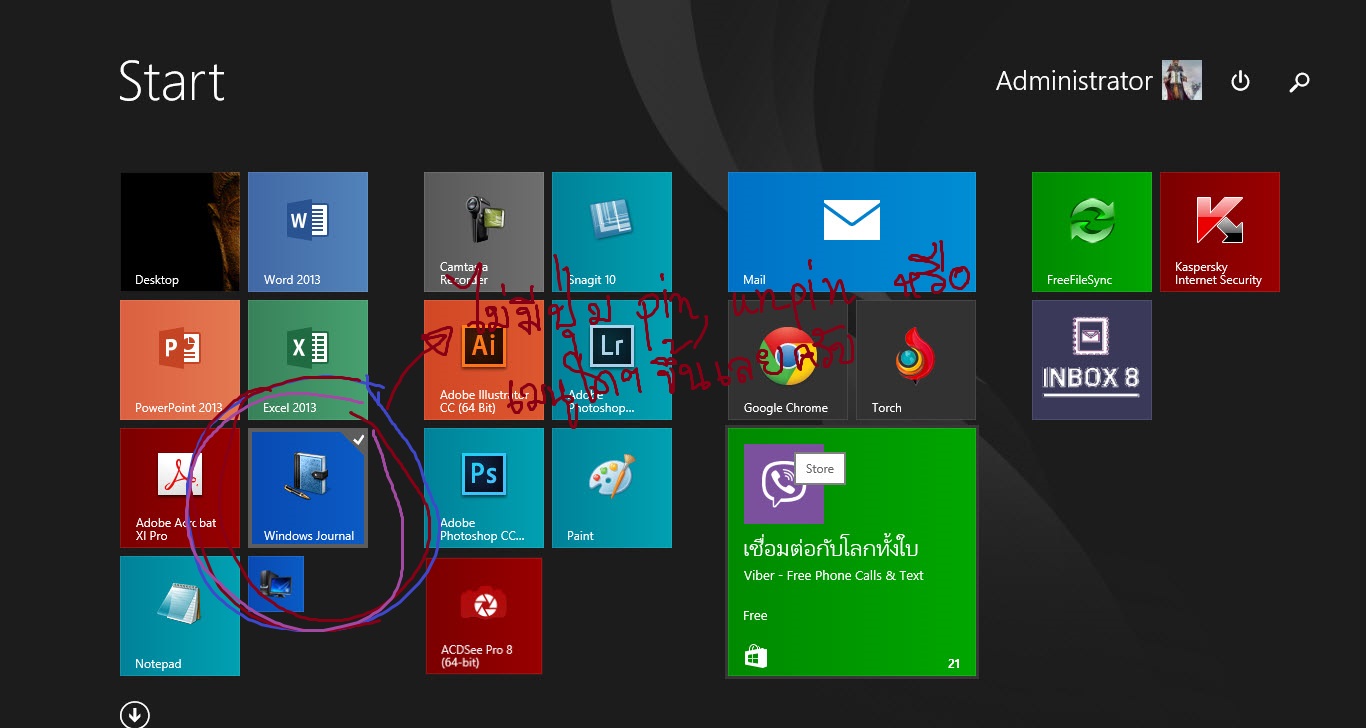Open the Windows Journal tile
Viewport: 1366px width, 728px height.
308,488
